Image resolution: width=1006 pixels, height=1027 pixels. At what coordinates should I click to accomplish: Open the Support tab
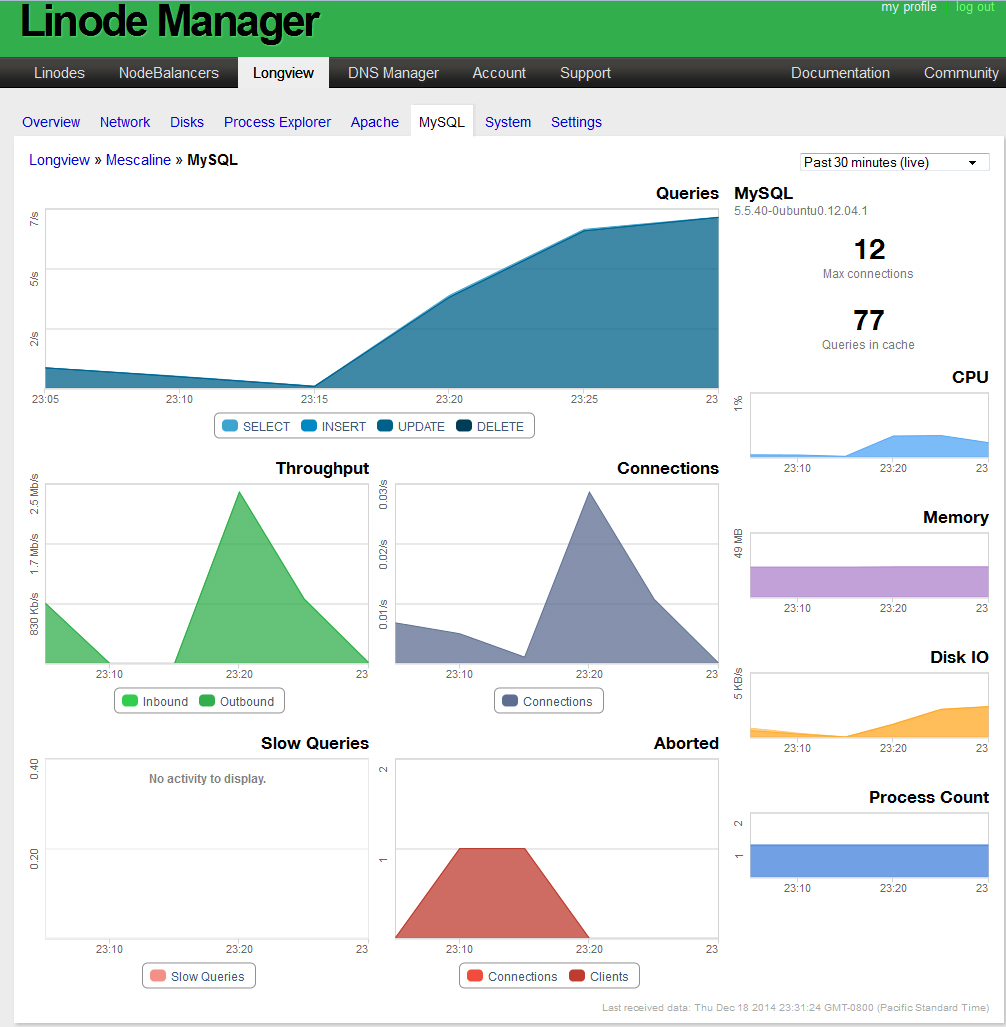[585, 73]
